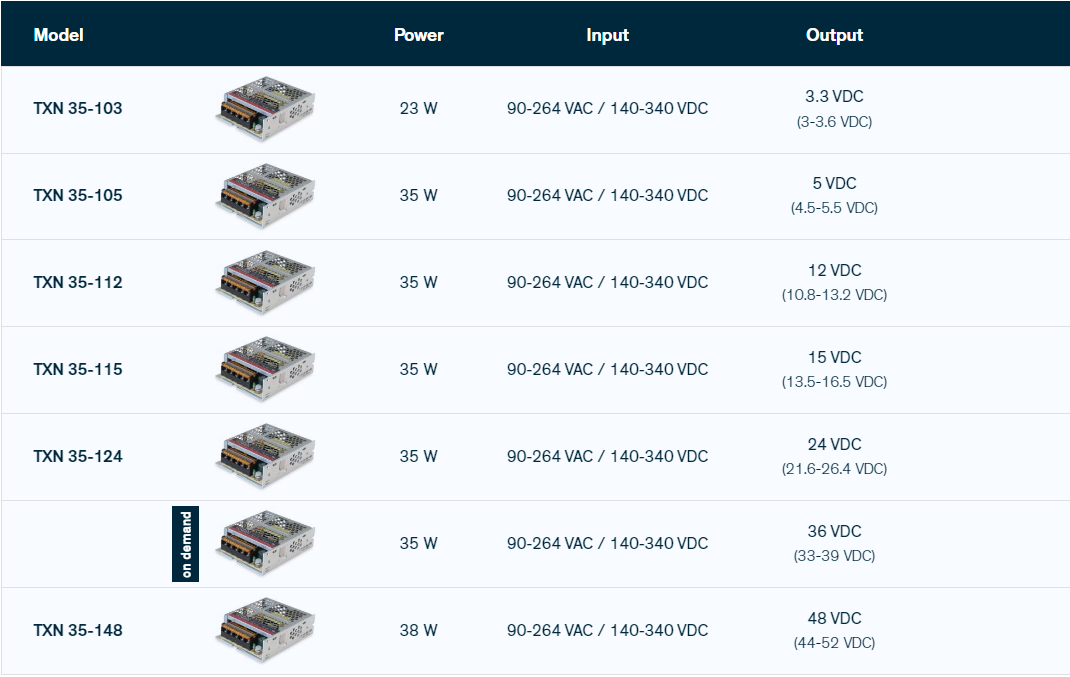Open the TXN 35-115 product picture
1070x677 pixels.
[x=265, y=370]
